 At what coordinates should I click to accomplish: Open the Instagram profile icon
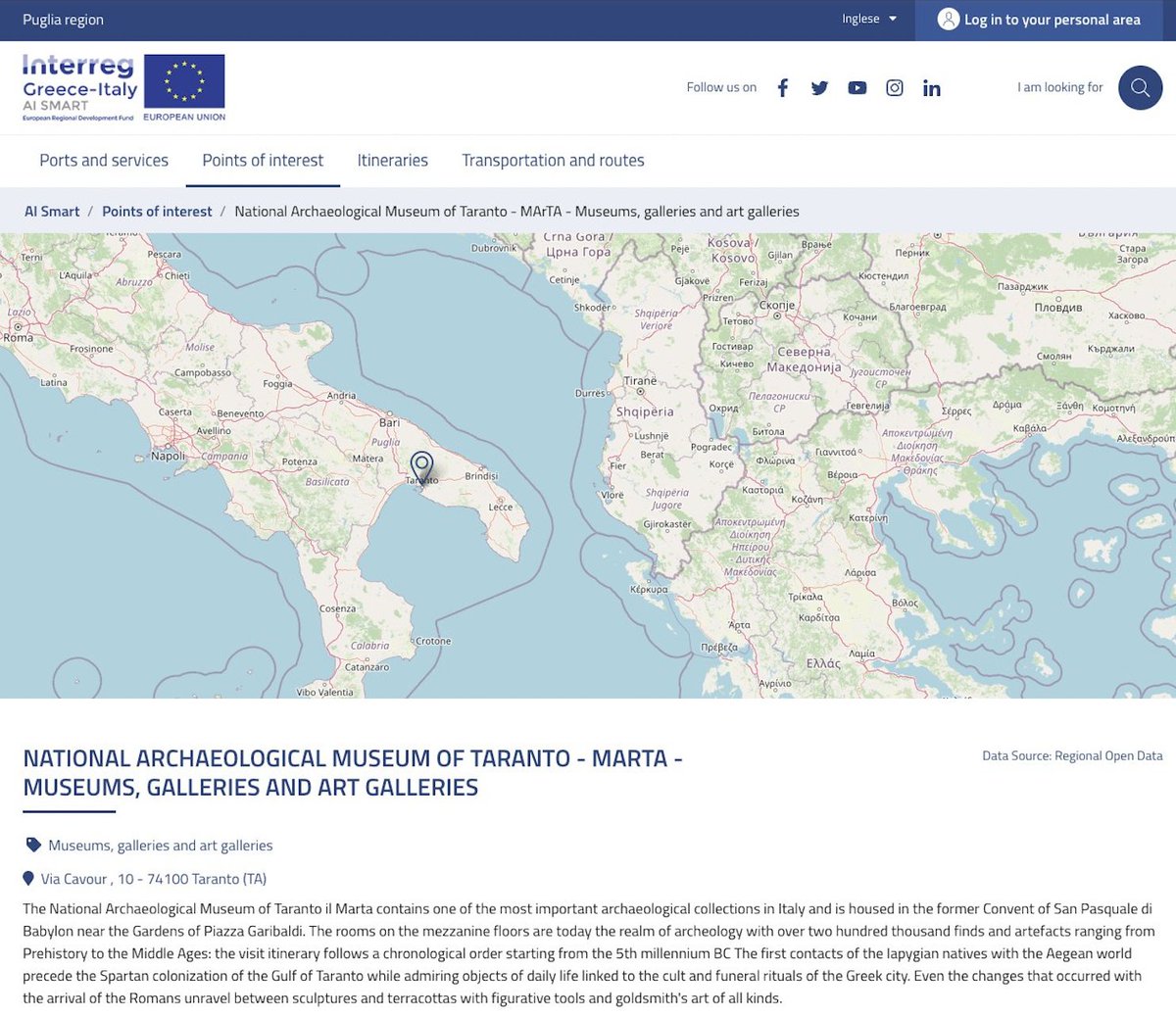(x=895, y=88)
